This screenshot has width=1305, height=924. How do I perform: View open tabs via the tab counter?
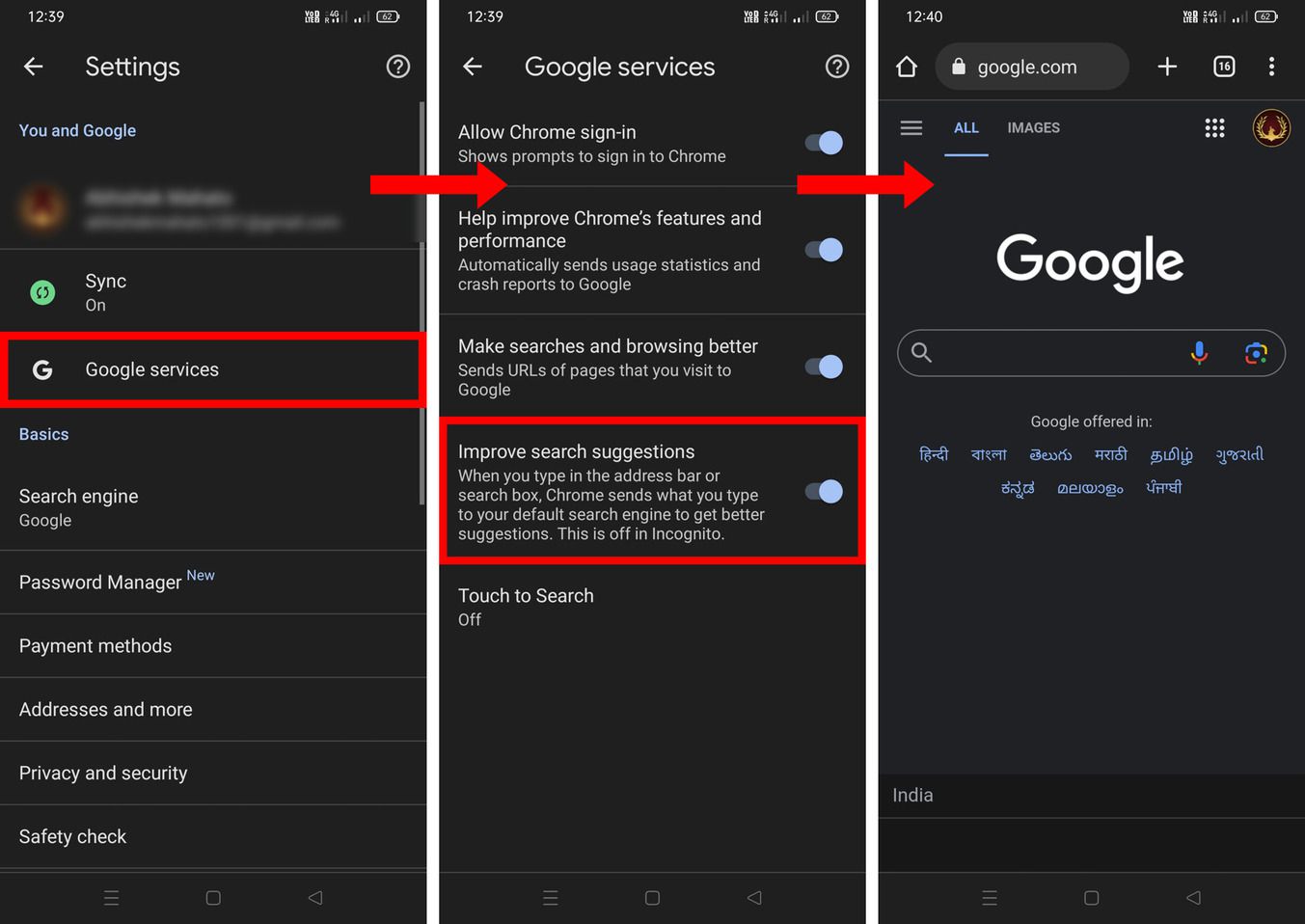click(1223, 67)
